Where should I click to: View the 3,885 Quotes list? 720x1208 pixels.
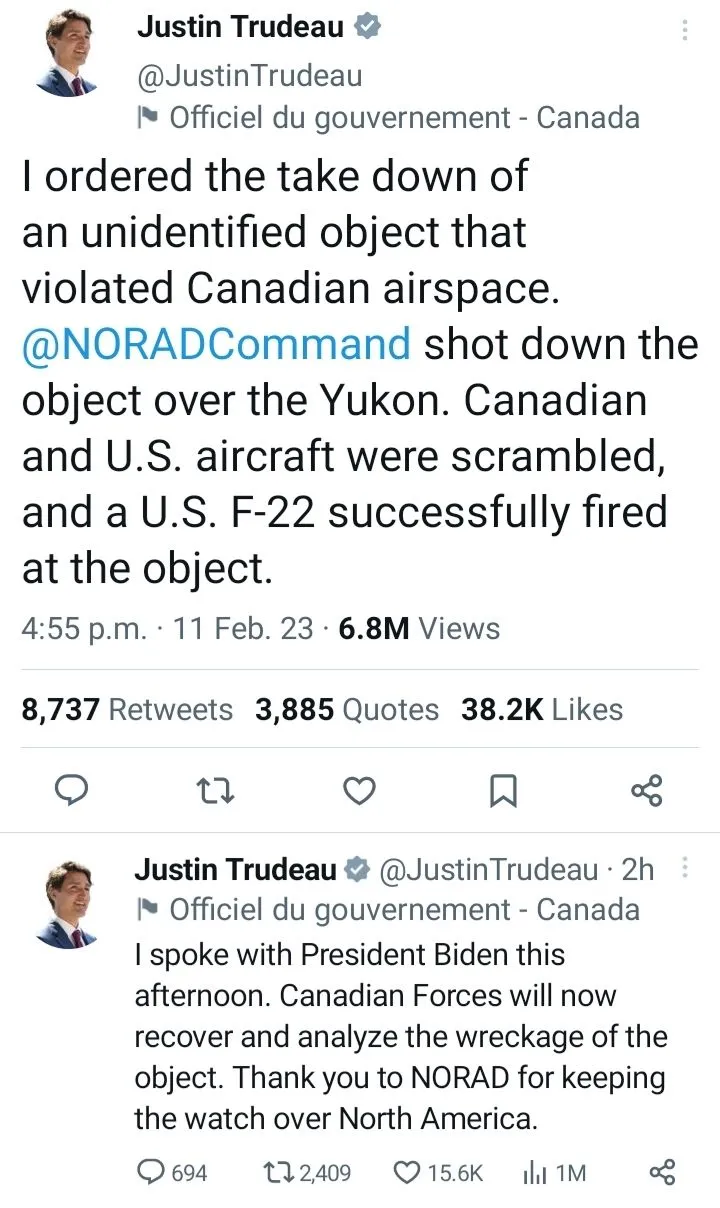coord(347,710)
